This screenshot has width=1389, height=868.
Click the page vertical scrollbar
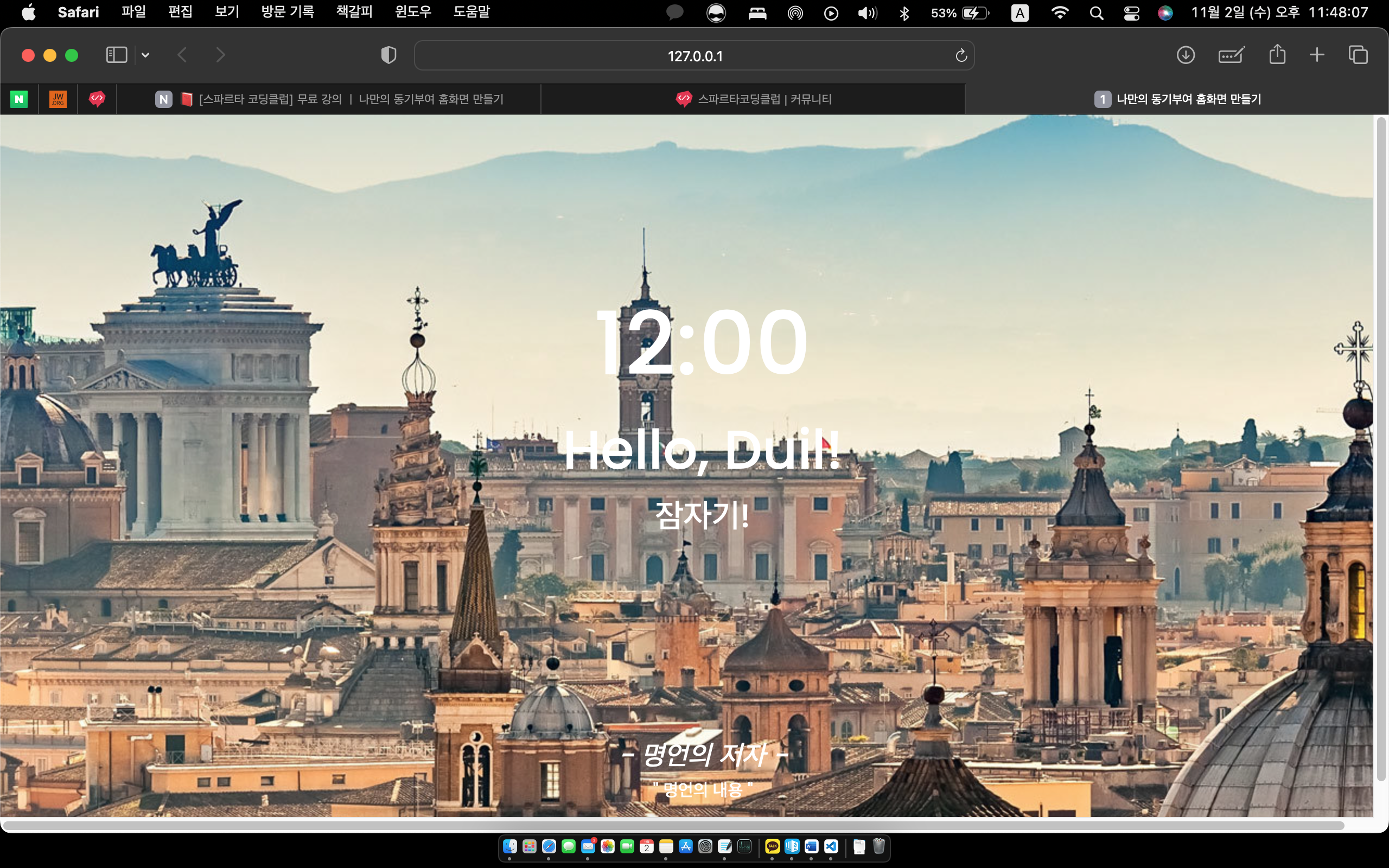click(1381, 449)
